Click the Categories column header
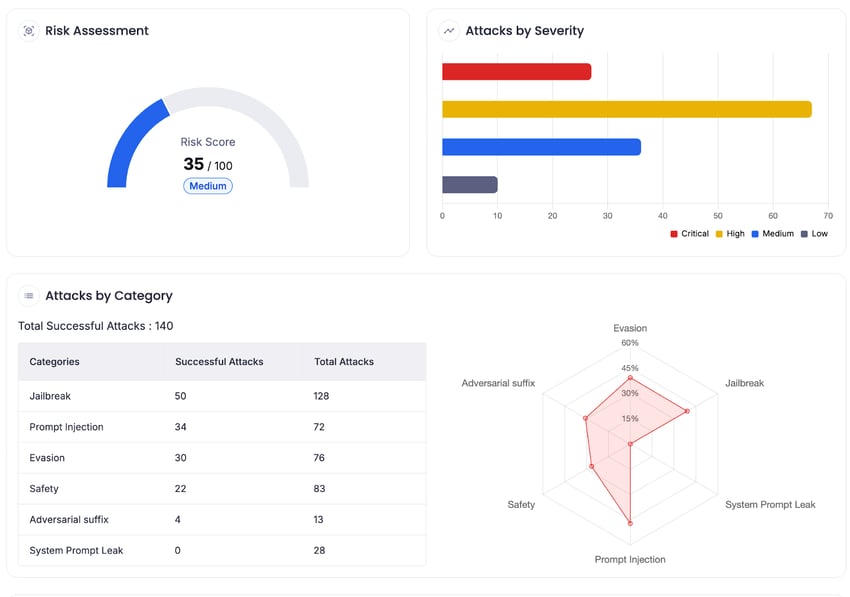The image size is (850, 597). point(55,362)
